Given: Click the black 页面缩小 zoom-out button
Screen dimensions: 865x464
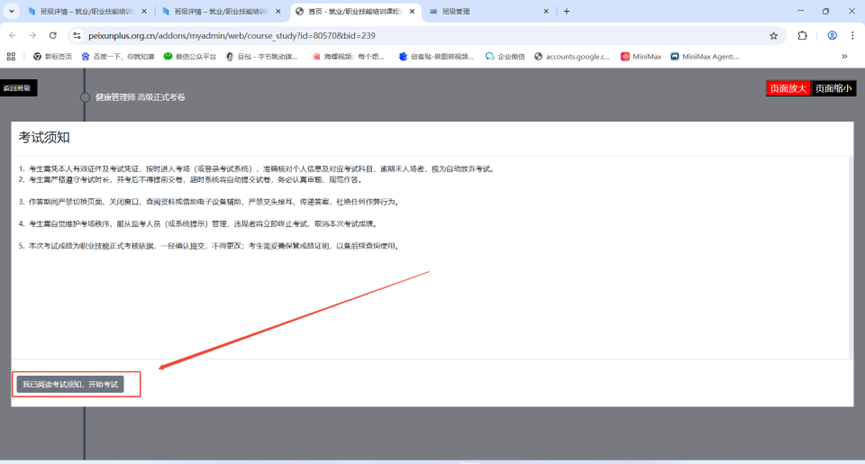Looking at the screenshot, I should pos(834,88).
